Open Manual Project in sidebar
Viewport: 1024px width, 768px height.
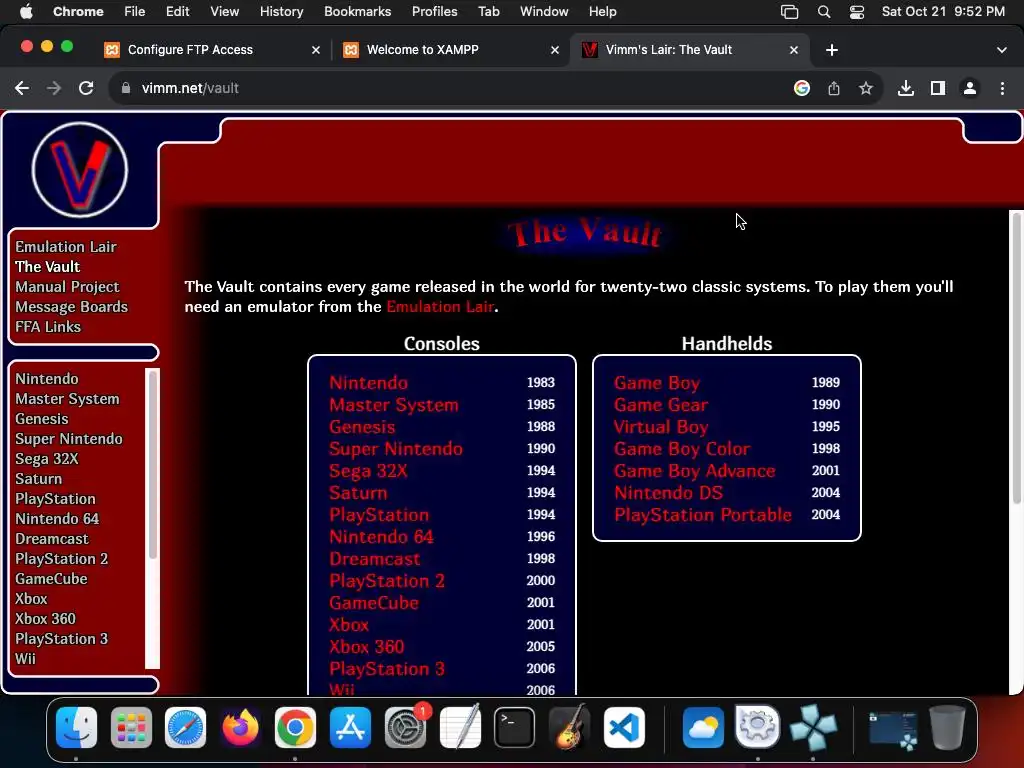tap(67, 287)
